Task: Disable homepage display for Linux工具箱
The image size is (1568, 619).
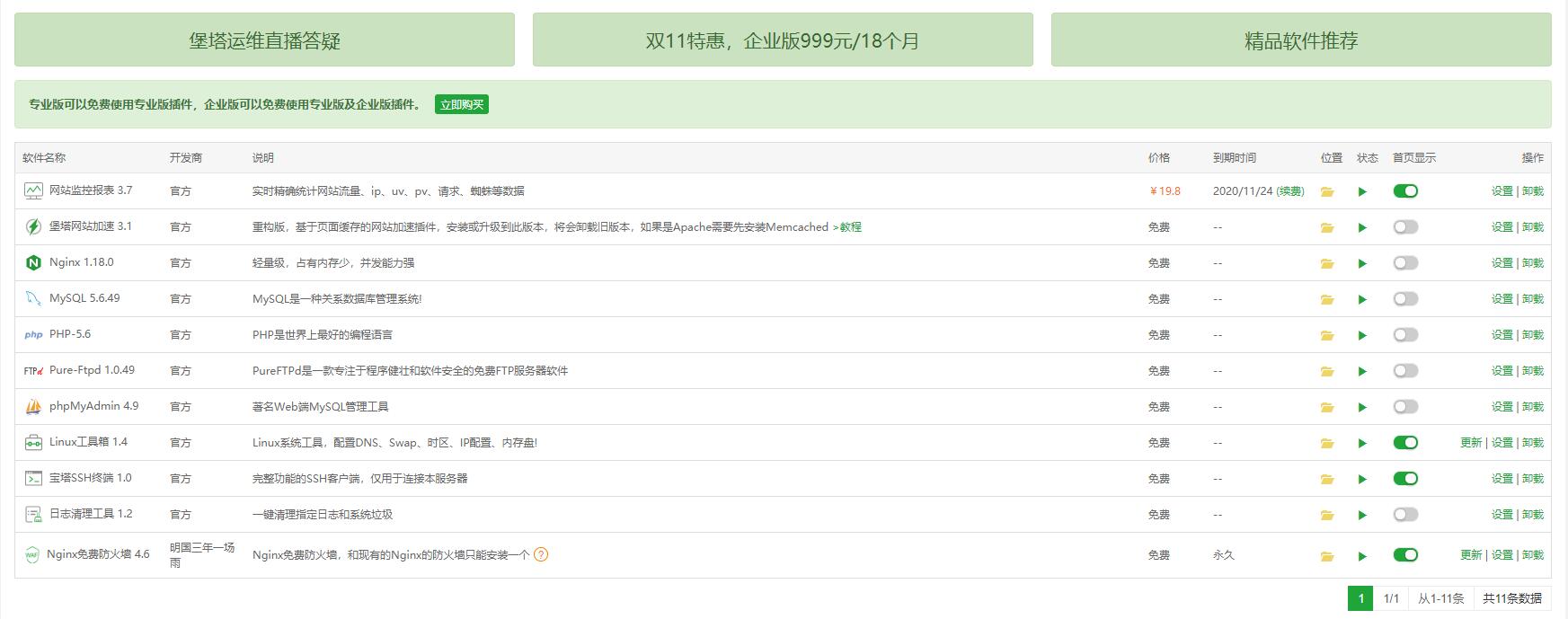Action: coord(1405,442)
